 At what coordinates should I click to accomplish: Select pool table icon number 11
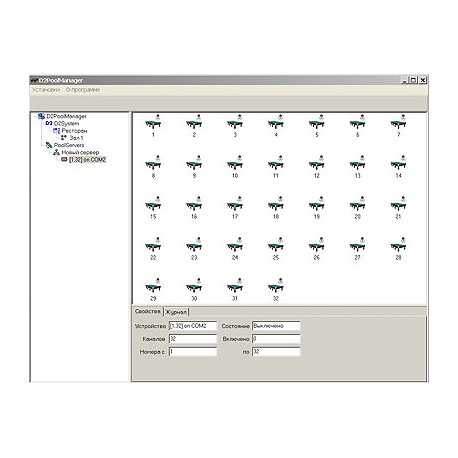tap(276, 163)
